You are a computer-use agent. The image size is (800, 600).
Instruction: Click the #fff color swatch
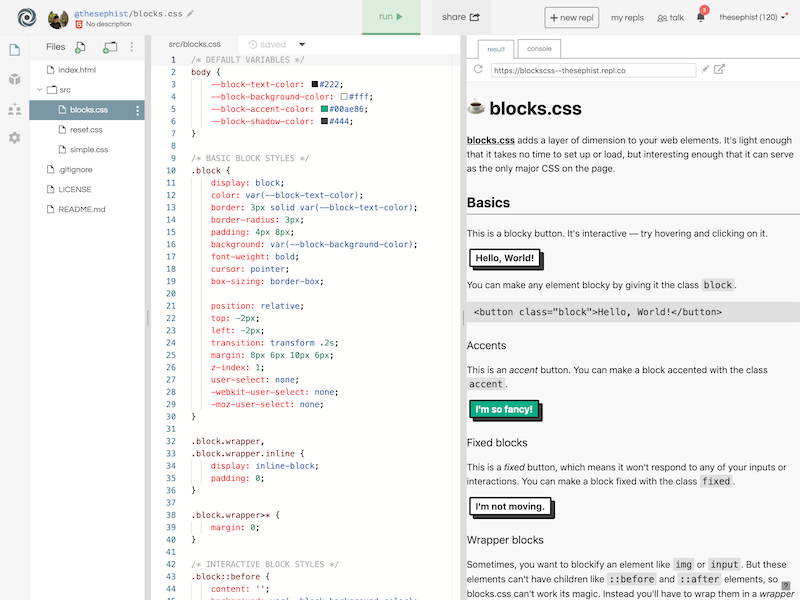click(344, 96)
